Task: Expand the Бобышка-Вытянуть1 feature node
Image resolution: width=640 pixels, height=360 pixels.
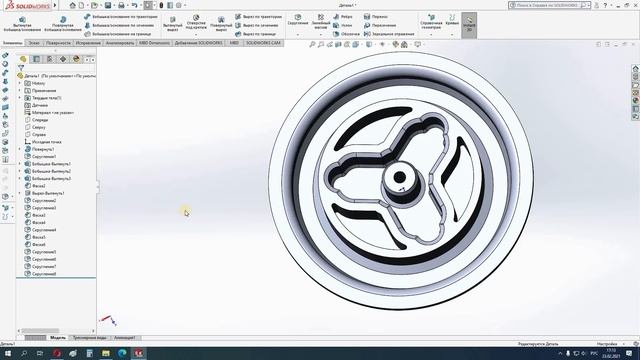Action: coord(20,164)
